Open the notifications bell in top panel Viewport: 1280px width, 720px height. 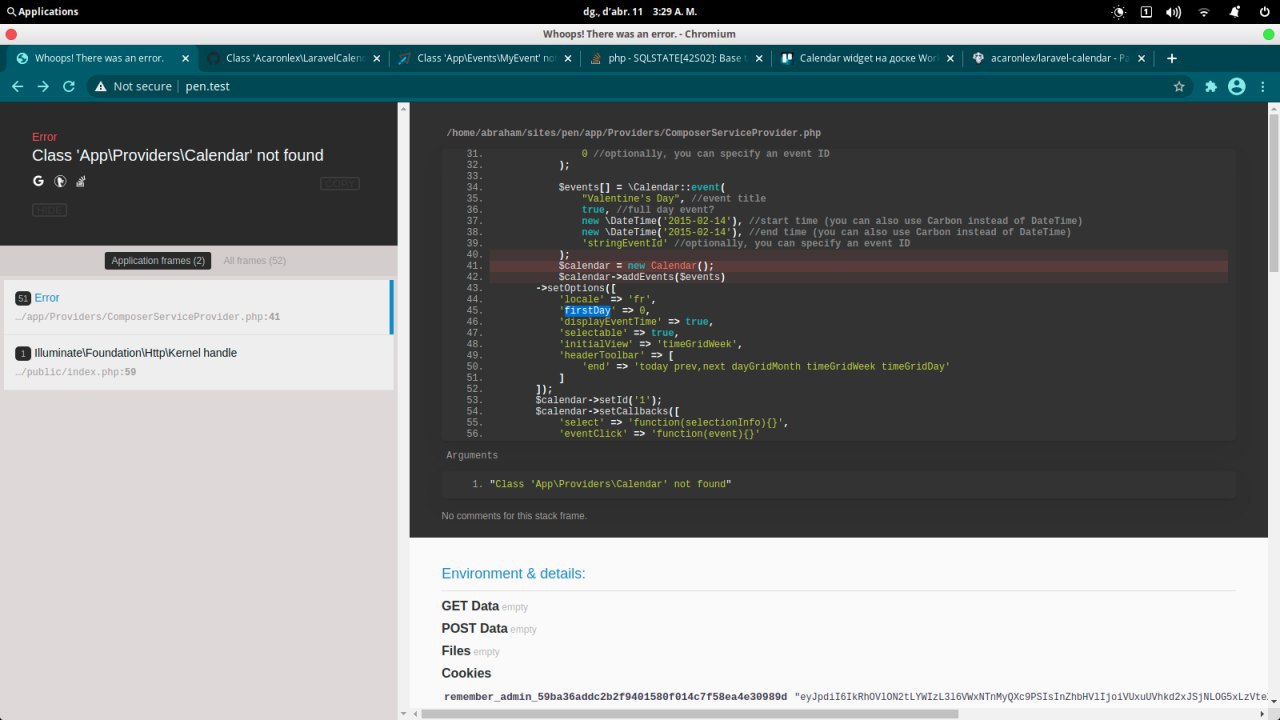click(x=1234, y=11)
